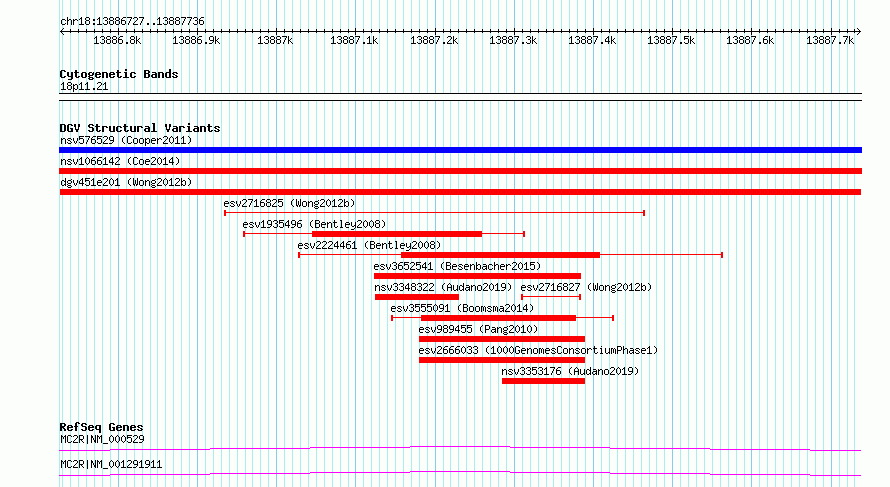
Task: Open the nsv576529 (Cooper2011) label
Action: [x=126, y=140]
